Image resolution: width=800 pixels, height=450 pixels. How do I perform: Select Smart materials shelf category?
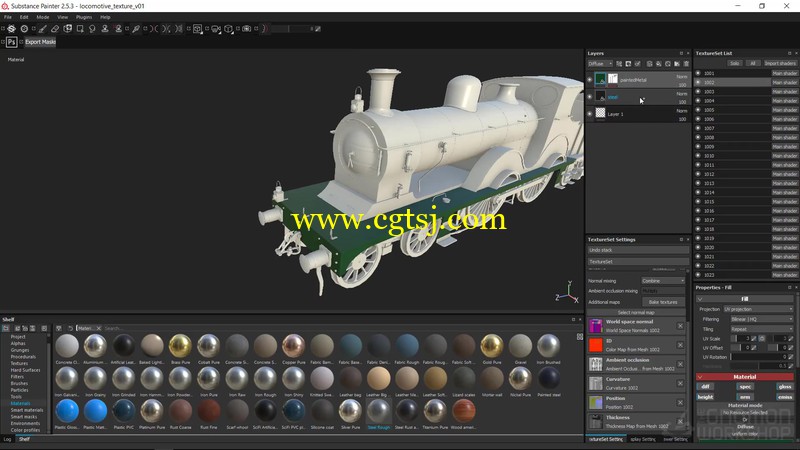click(27, 410)
